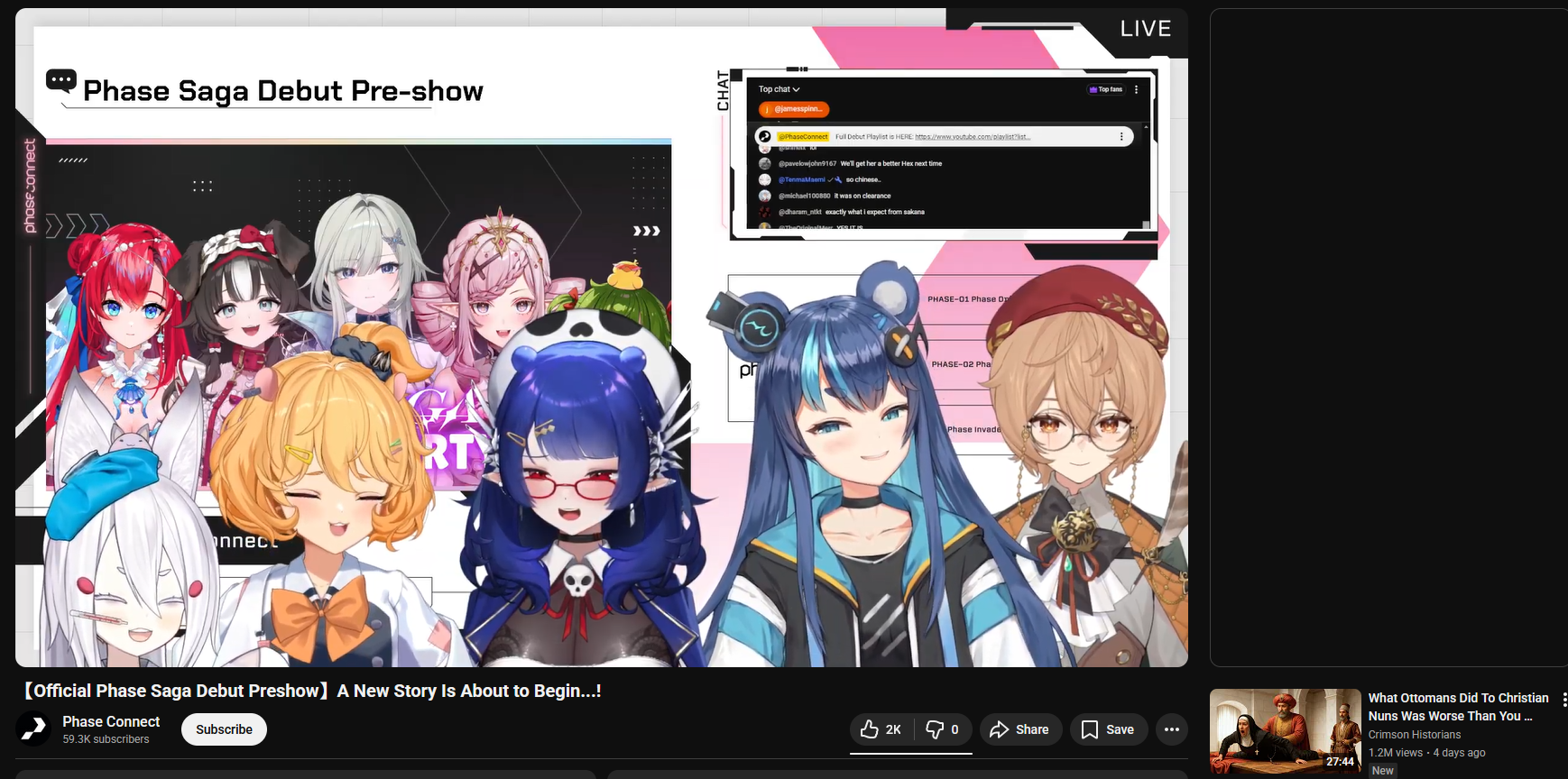1568x779 pixels.
Task: Subscribe to the Phase Connect channel
Action: pos(224,729)
